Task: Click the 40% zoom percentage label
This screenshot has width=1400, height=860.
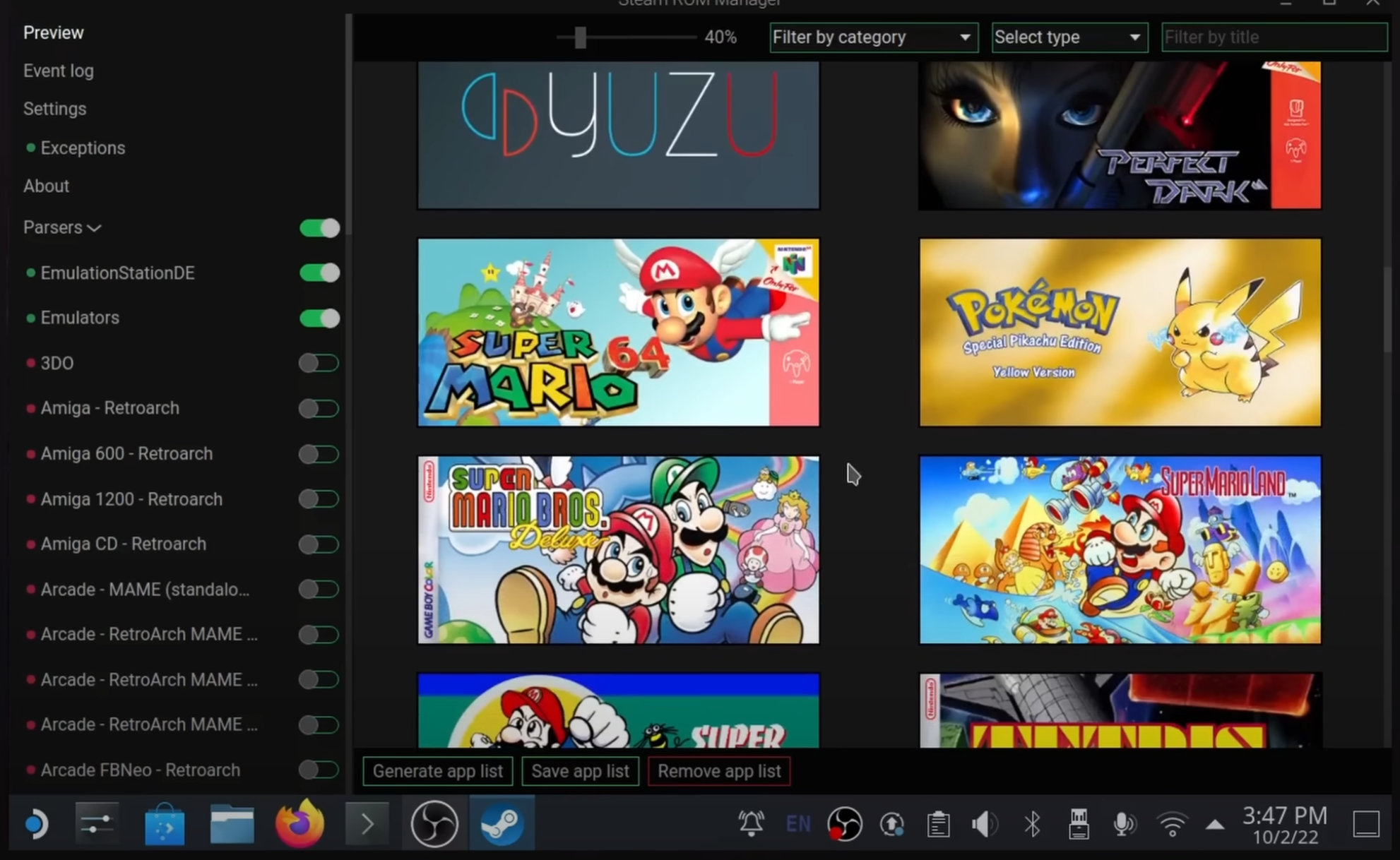Action: (720, 37)
